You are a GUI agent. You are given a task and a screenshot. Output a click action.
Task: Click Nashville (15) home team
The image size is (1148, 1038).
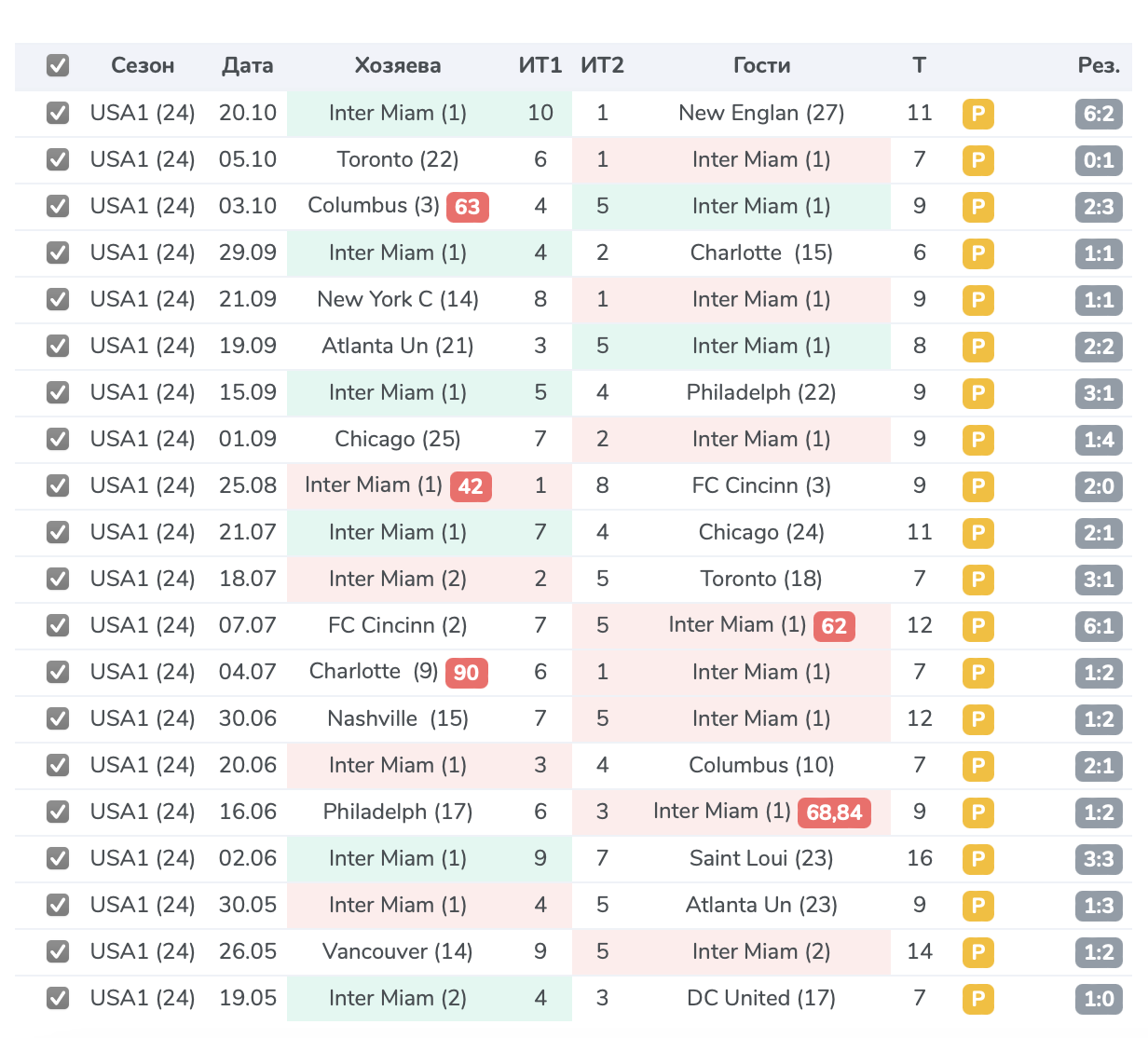coord(398,718)
